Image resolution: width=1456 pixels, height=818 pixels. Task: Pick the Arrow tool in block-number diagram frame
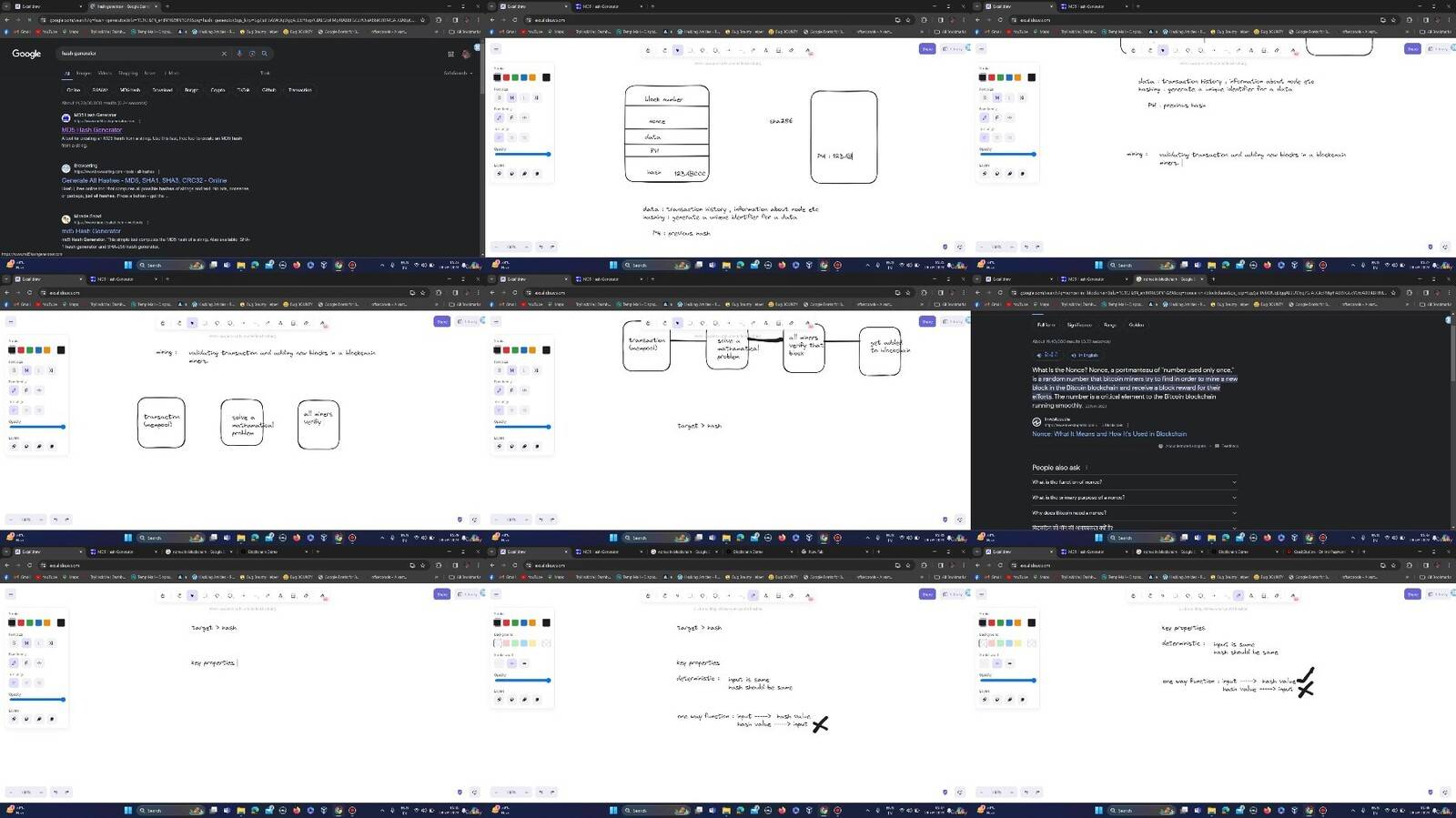coord(728,50)
